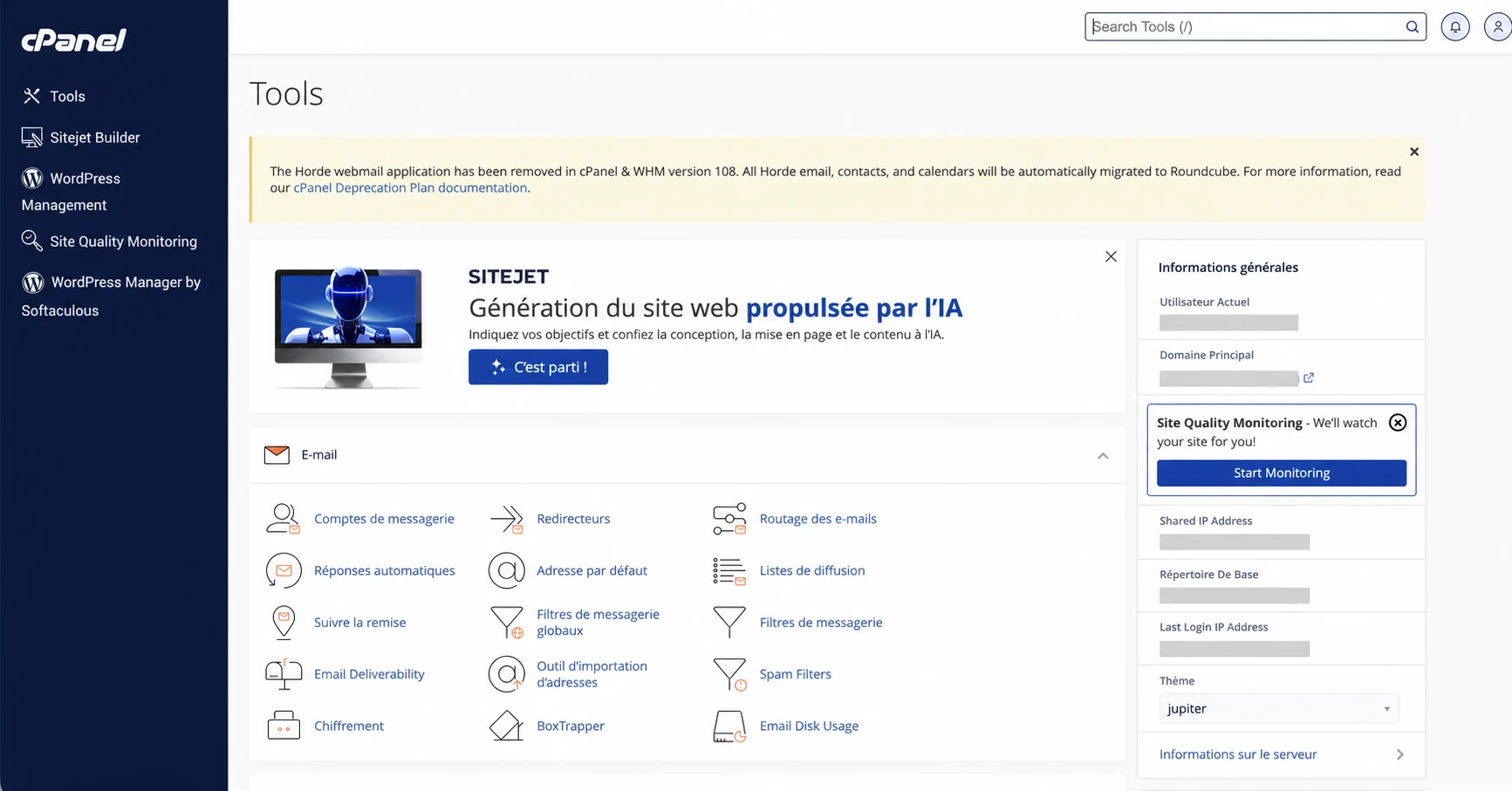The image size is (1512, 791).
Task: Open Comptes de messagerie link
Action: [x=384, y=519]
